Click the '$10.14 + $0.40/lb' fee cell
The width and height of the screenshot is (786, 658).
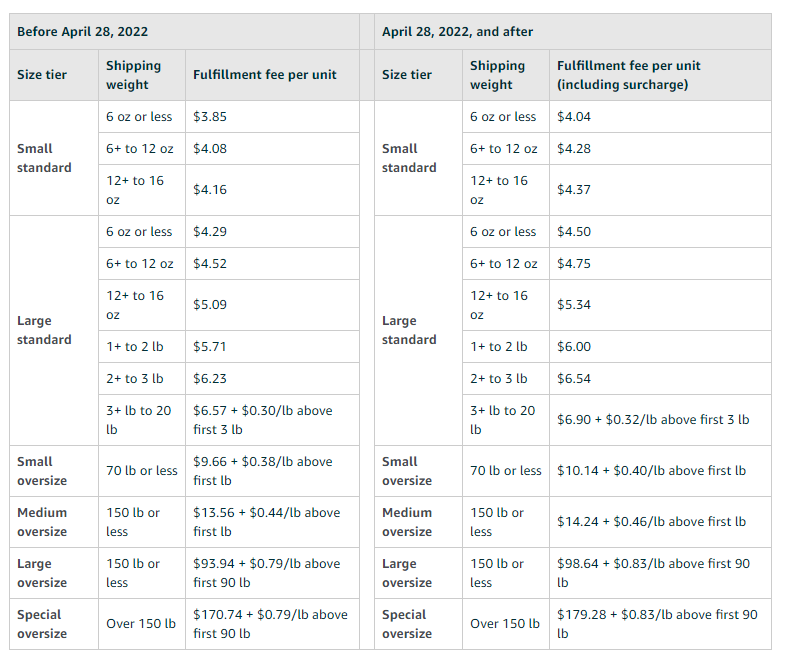651,470
